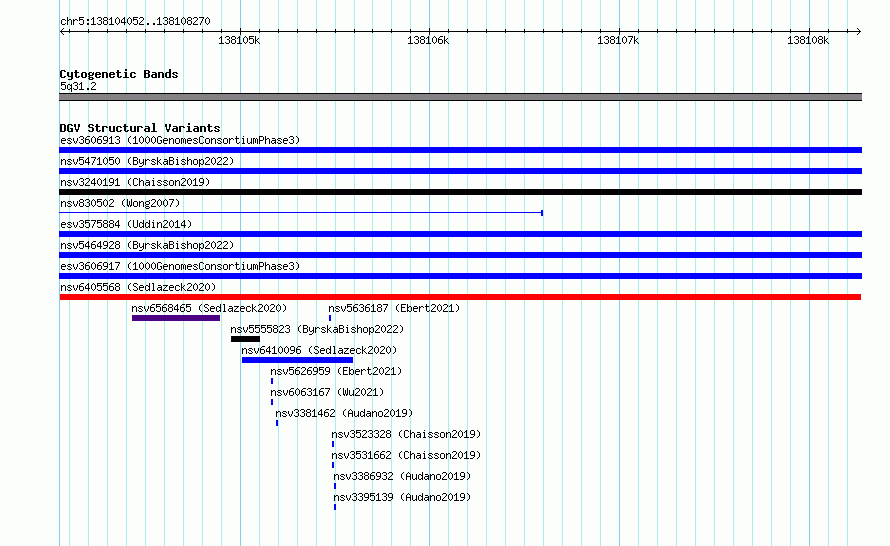Select the black bar for nsv3240191

(x=460, y=192)
